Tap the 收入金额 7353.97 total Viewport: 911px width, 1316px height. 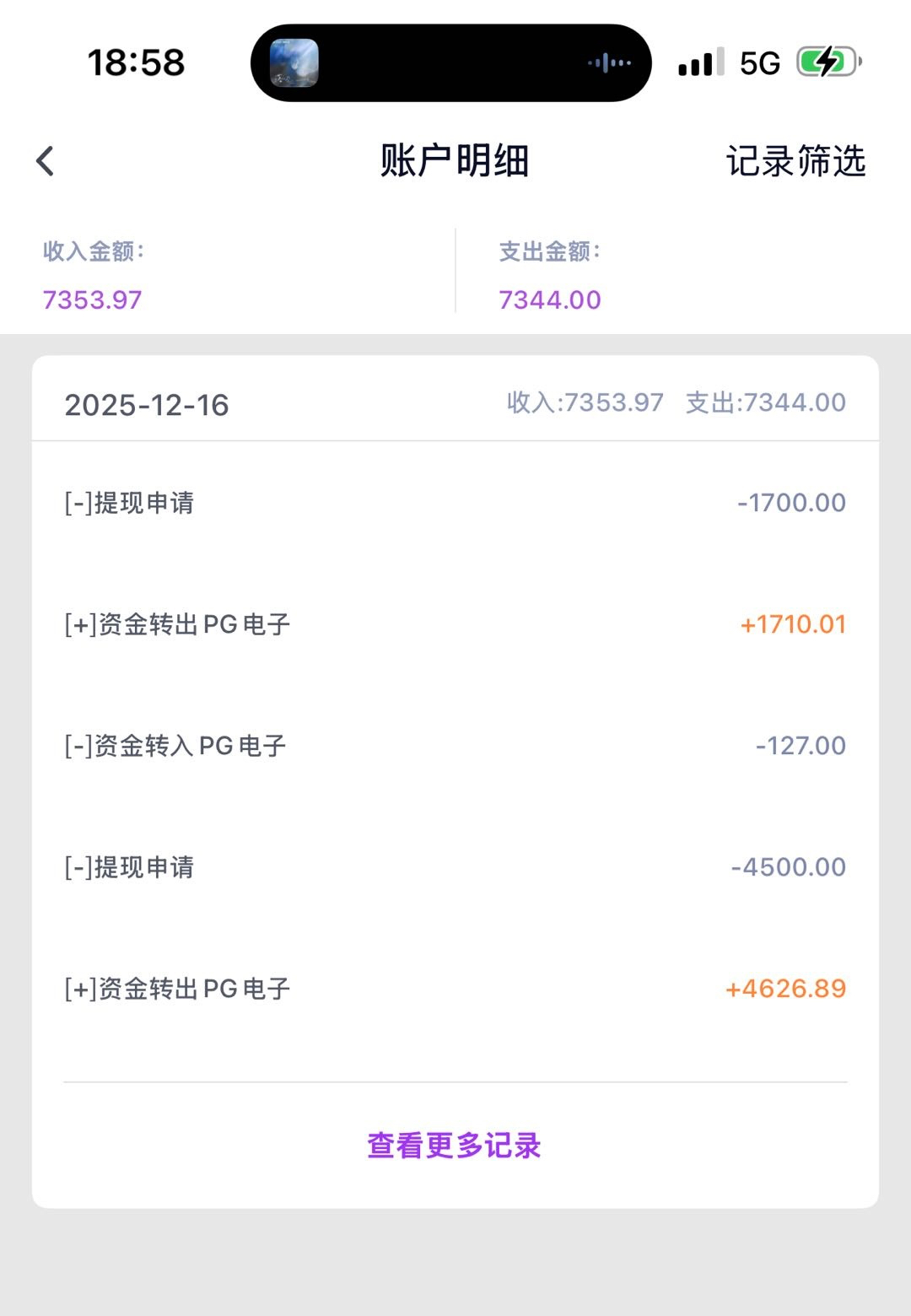[93, 299]
